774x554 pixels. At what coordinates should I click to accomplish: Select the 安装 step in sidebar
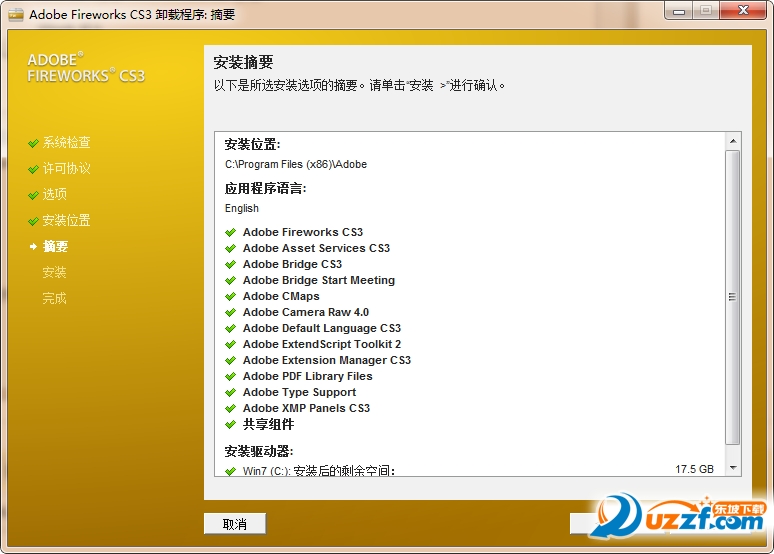[x=54, y=272]
